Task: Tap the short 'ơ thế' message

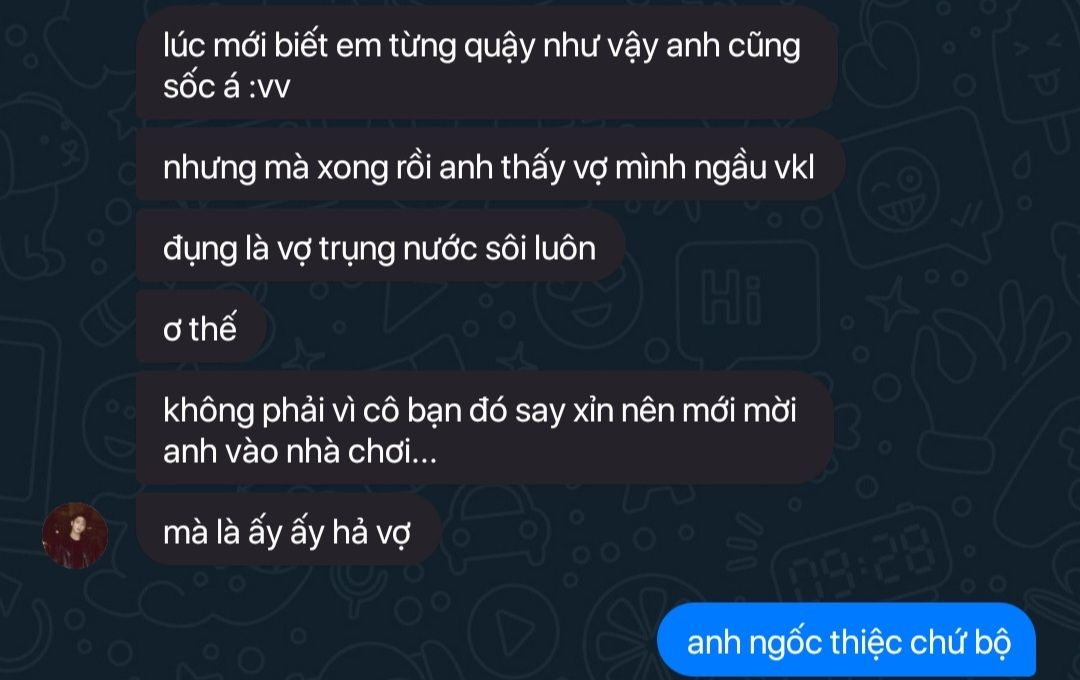Action: tap(201, 329)
